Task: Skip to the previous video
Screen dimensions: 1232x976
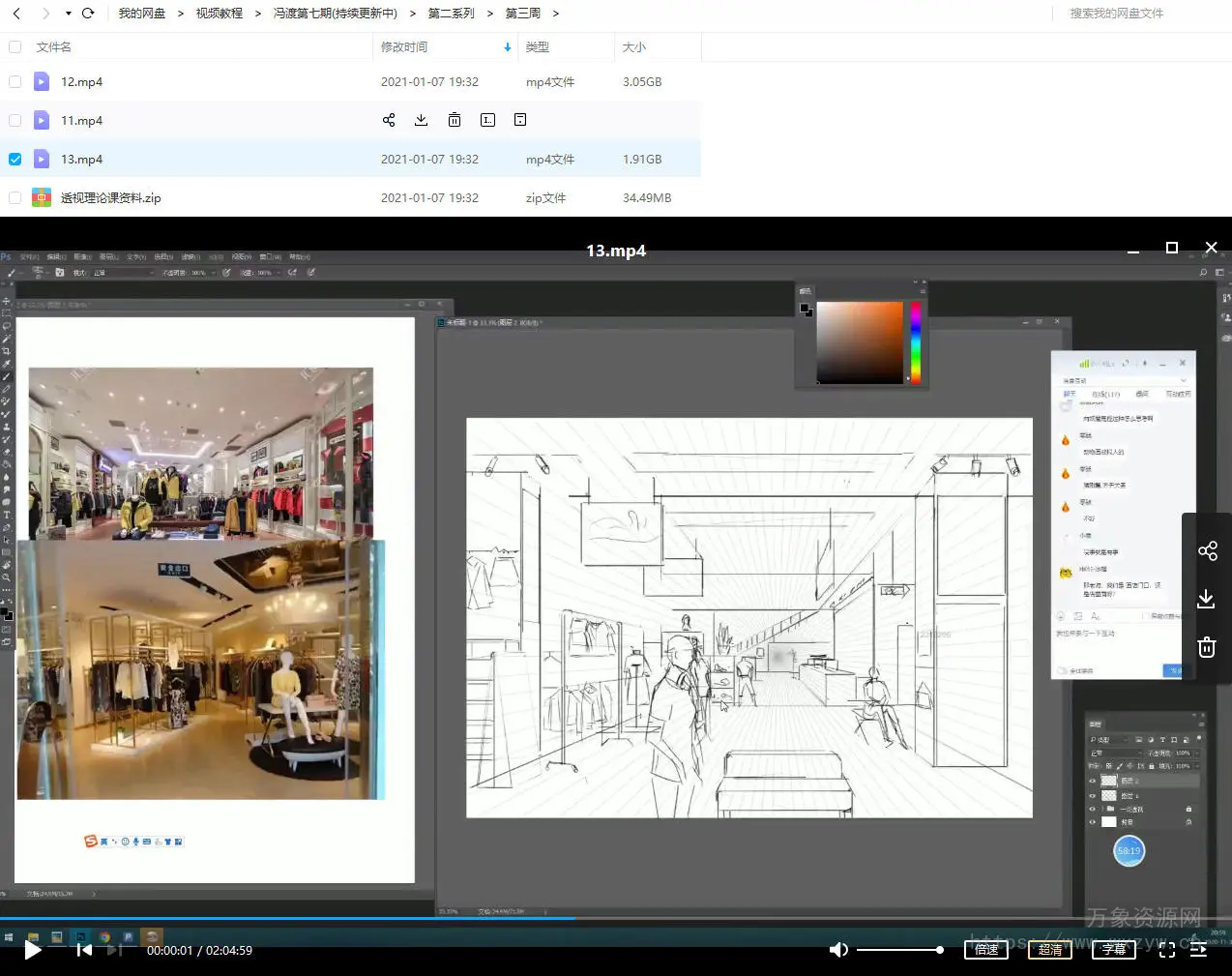Action: coord(84,950)
